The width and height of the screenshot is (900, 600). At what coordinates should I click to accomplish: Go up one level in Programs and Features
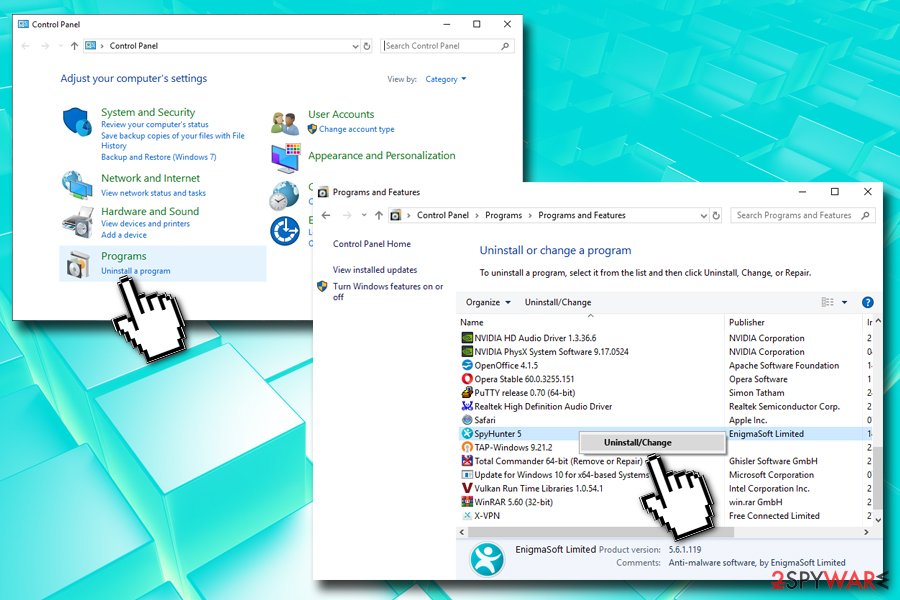(378, 215)
